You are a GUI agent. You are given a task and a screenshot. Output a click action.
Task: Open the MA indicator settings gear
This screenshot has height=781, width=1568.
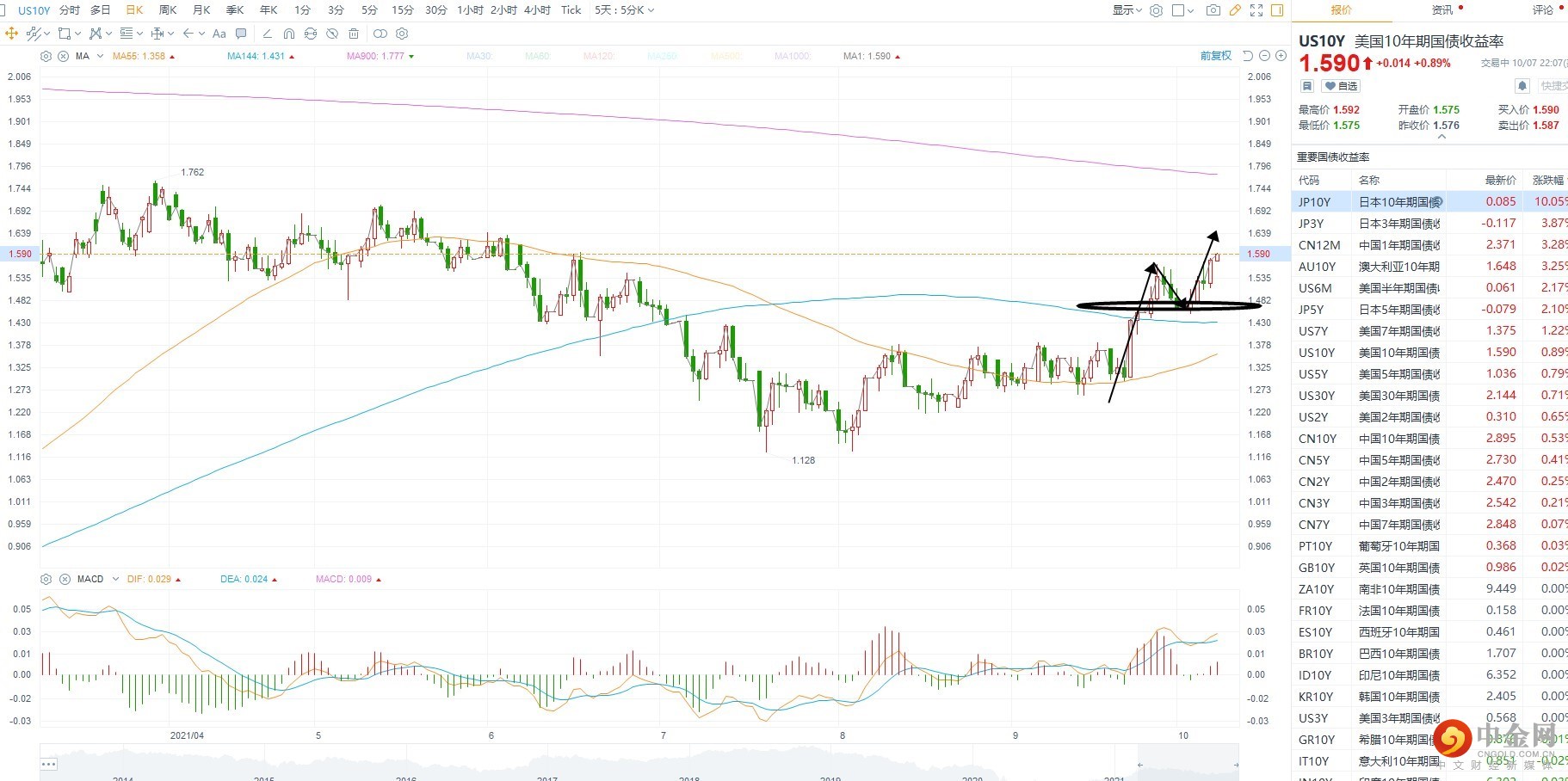[46, 56]
